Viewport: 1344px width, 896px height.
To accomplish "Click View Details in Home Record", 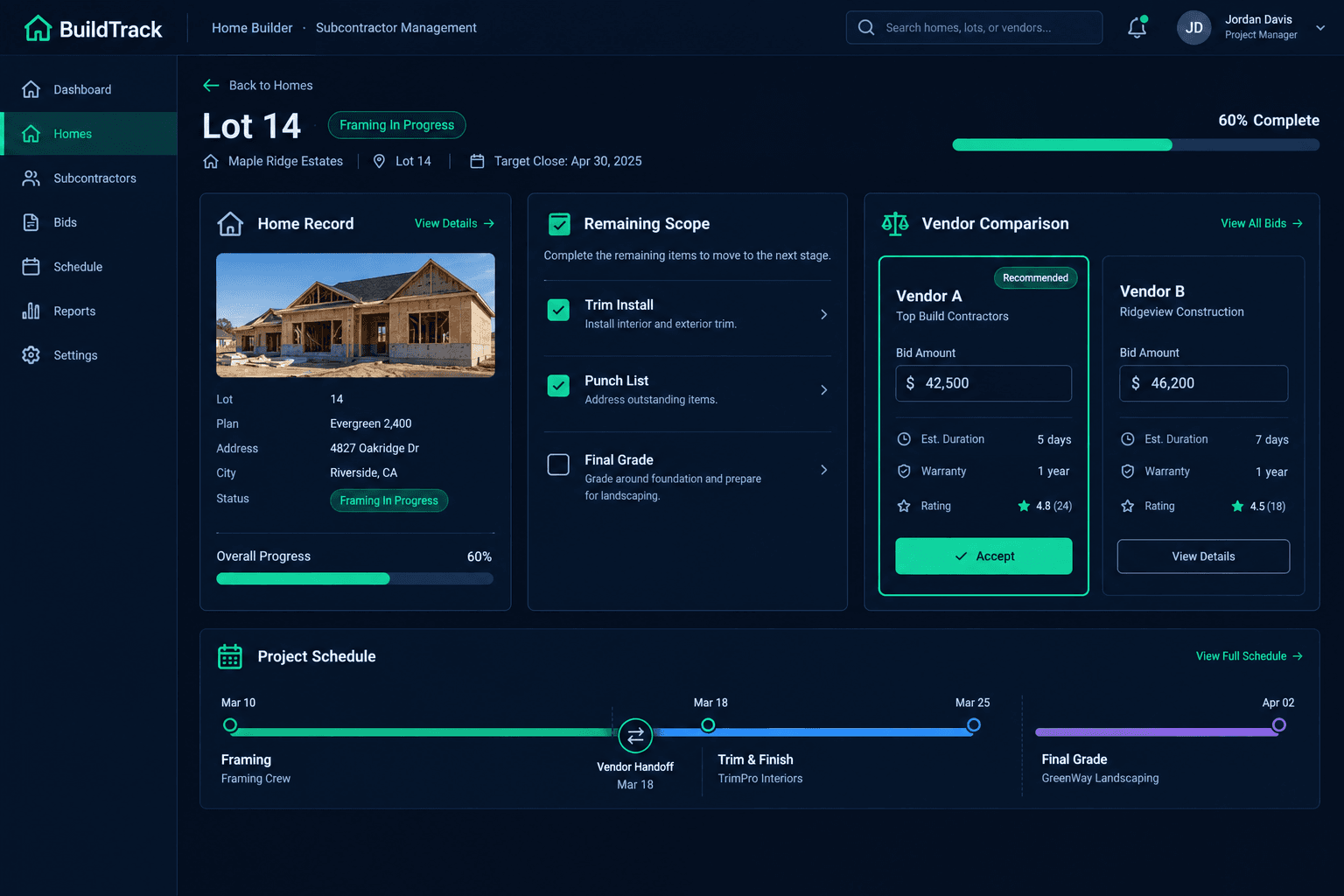I will point(454,223).
